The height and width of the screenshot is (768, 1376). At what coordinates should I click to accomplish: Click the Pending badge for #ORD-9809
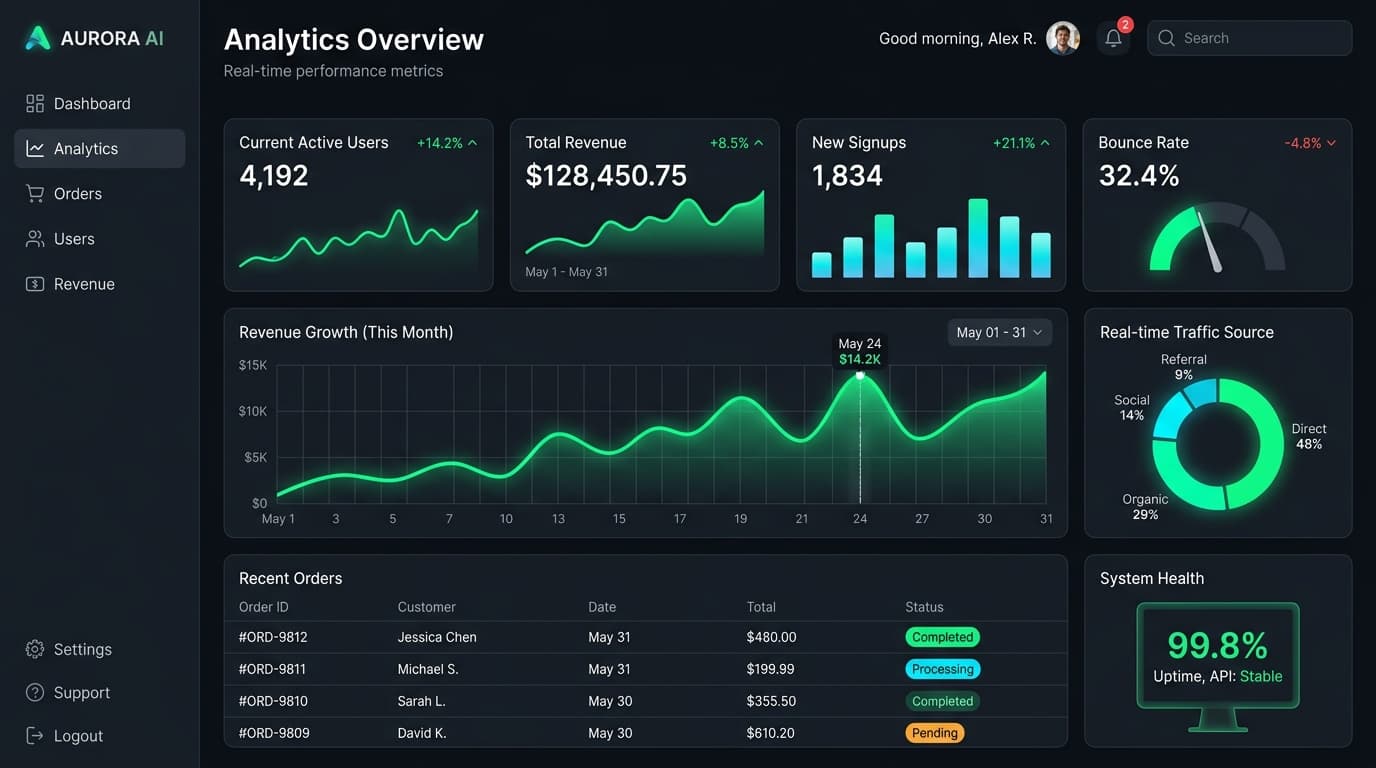pos(935,733)
